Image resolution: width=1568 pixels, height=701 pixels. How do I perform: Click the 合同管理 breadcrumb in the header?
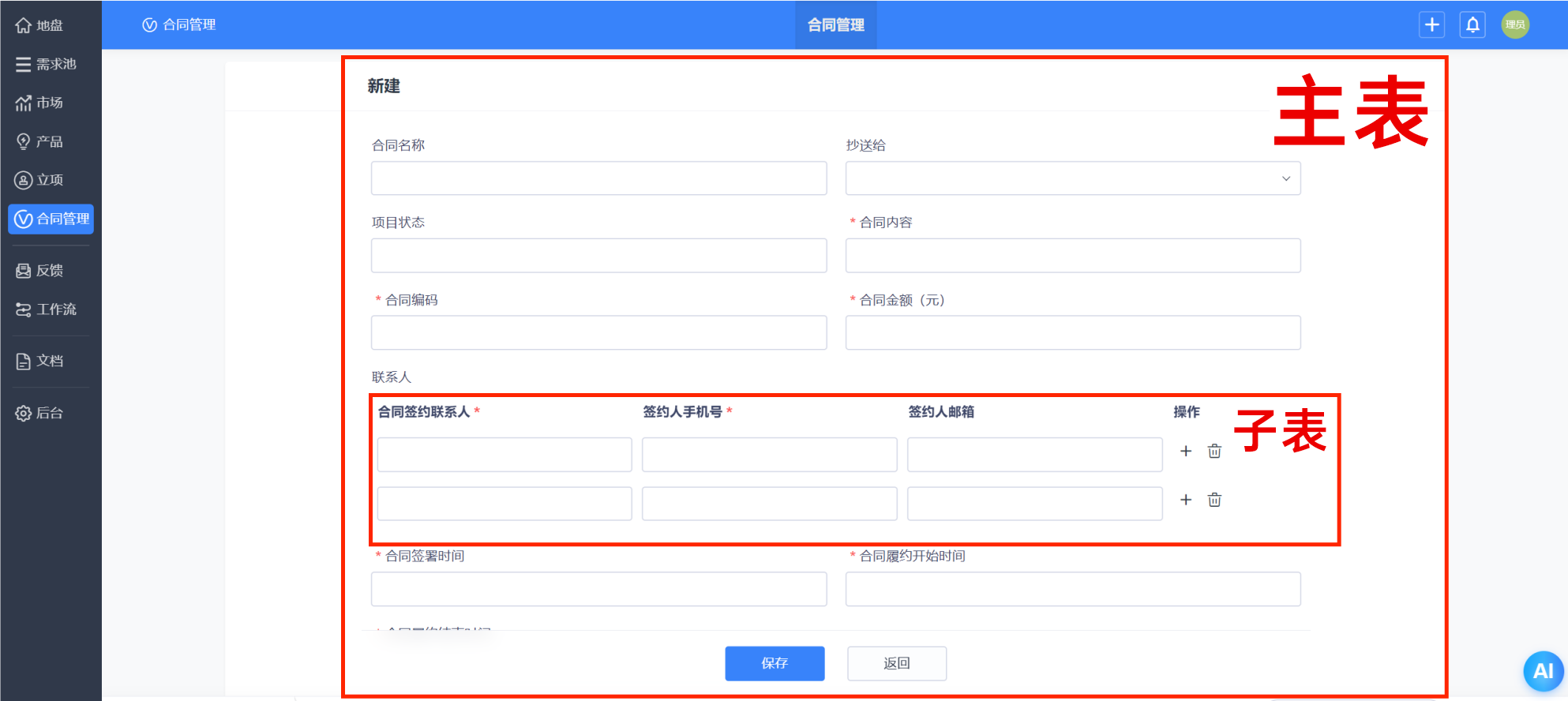179,25
